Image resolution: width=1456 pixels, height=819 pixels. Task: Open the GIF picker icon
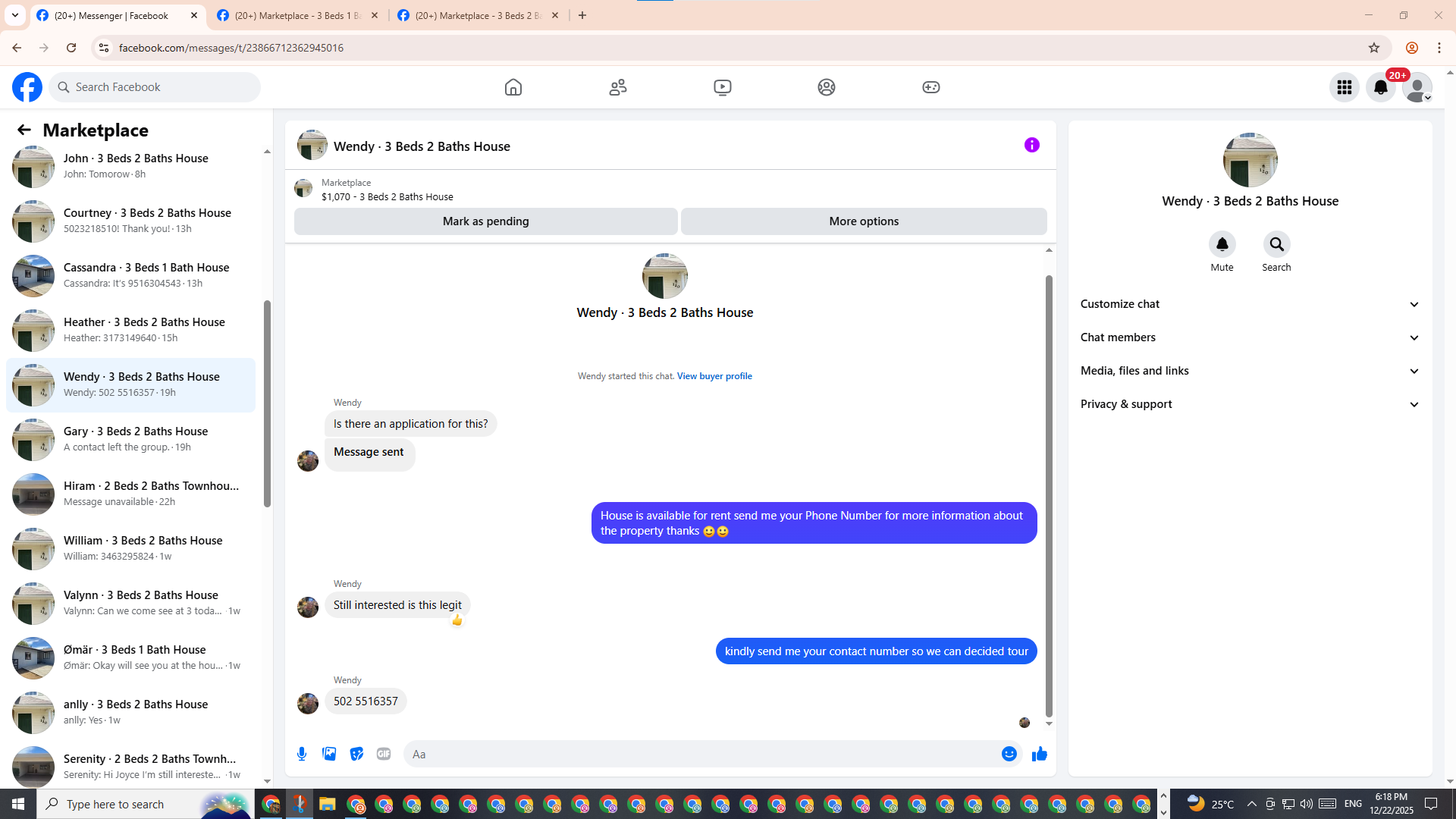[384, 754]
